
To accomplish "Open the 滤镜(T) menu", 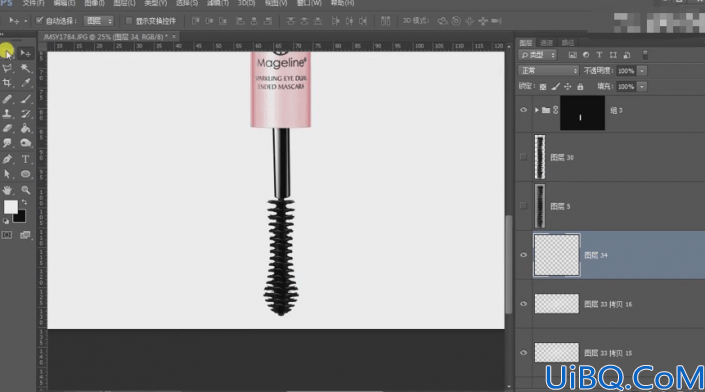I will pyautogui.click(x=218, y=3).
